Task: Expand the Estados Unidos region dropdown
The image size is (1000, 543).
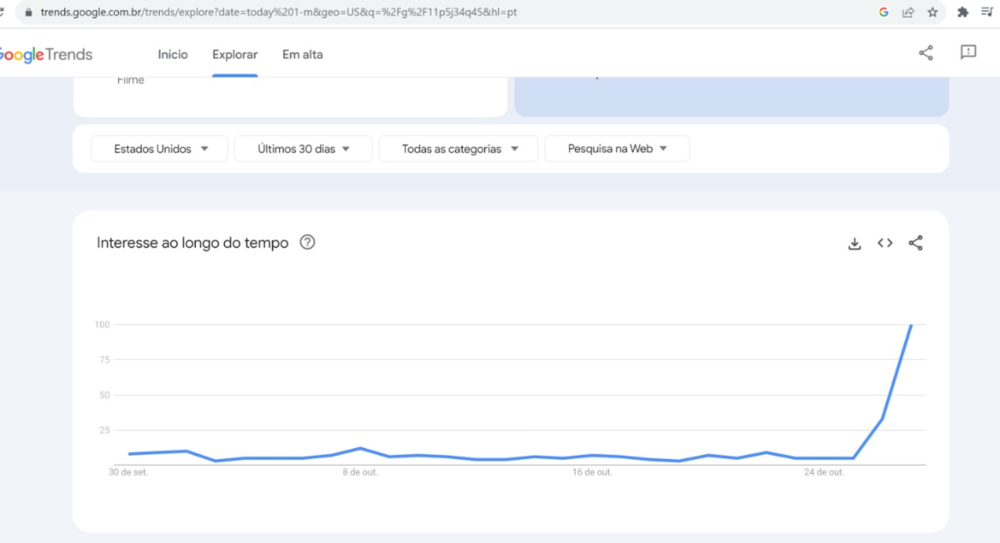Action: (x=160, y=149)
